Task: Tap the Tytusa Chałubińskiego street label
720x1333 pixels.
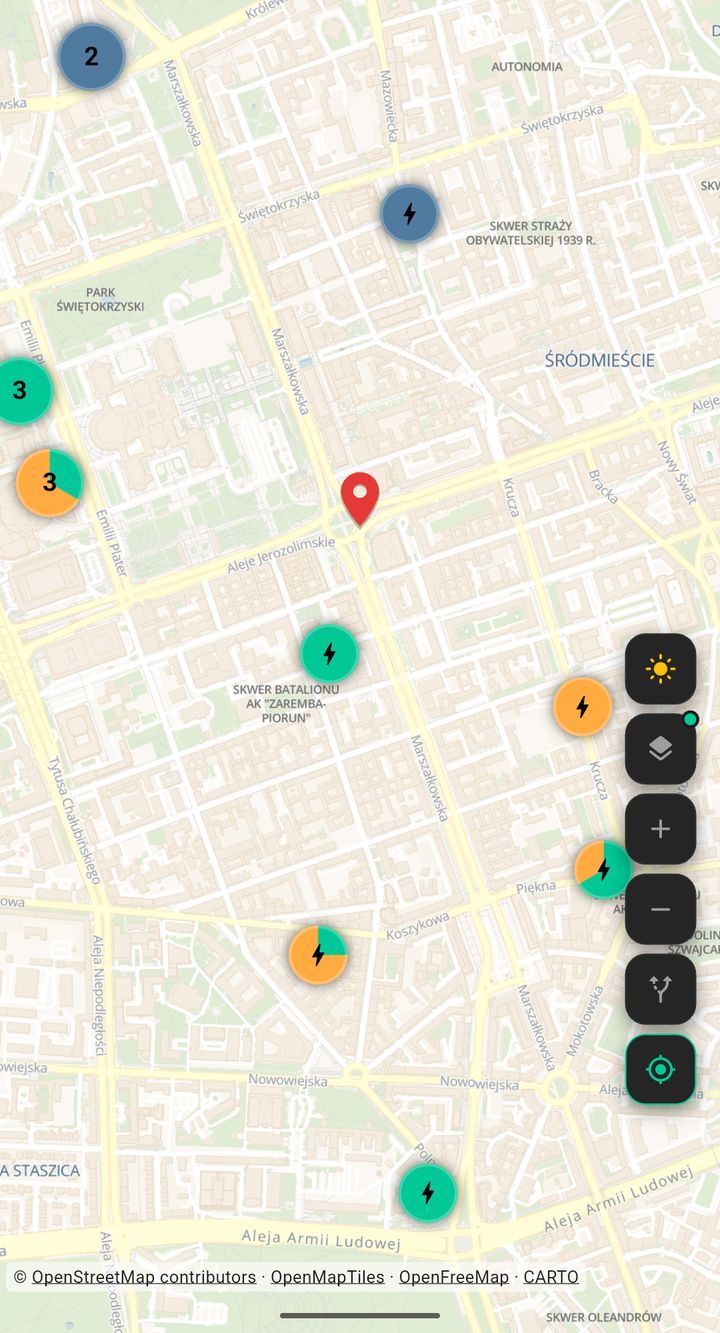Action: coord(74,820)
